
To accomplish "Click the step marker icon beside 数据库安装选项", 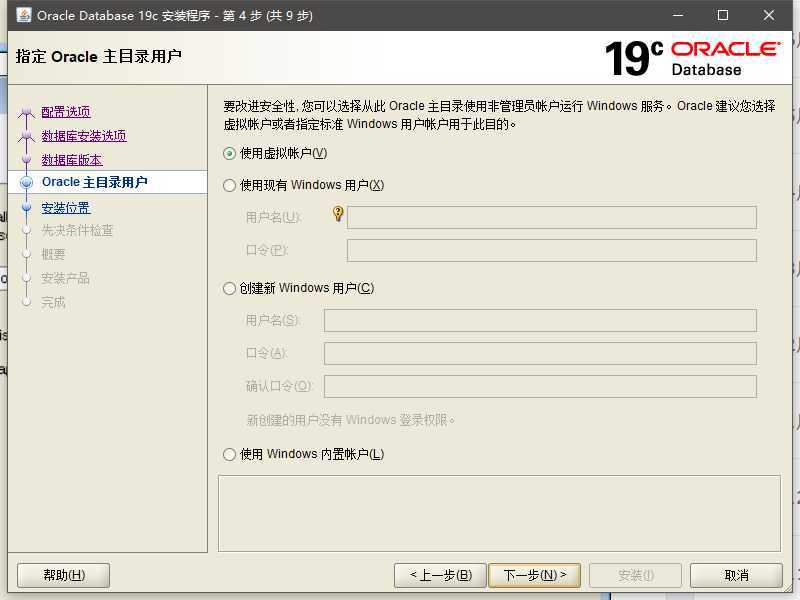I will [27, 136].
